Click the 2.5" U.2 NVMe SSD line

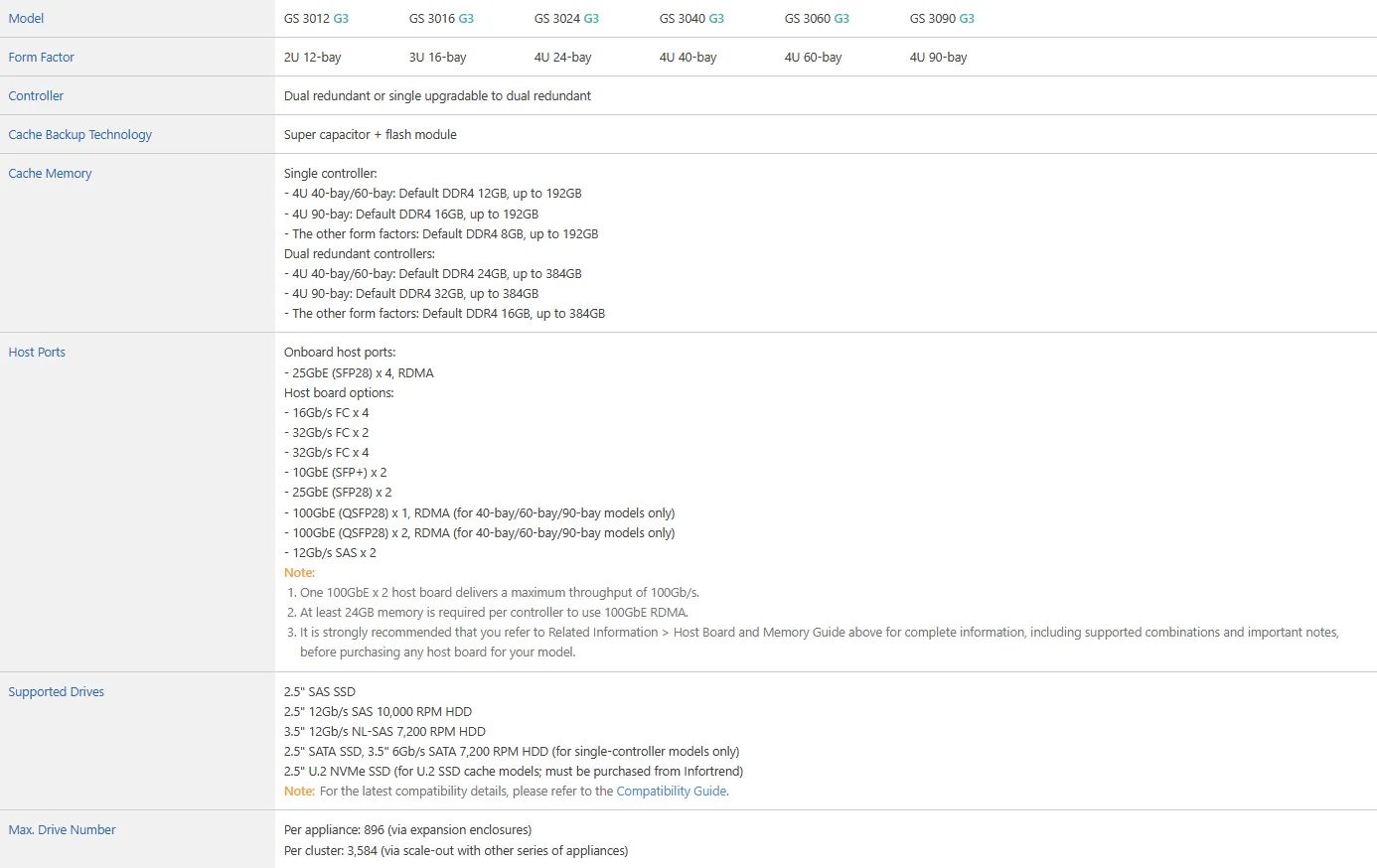tap(514, 772)
